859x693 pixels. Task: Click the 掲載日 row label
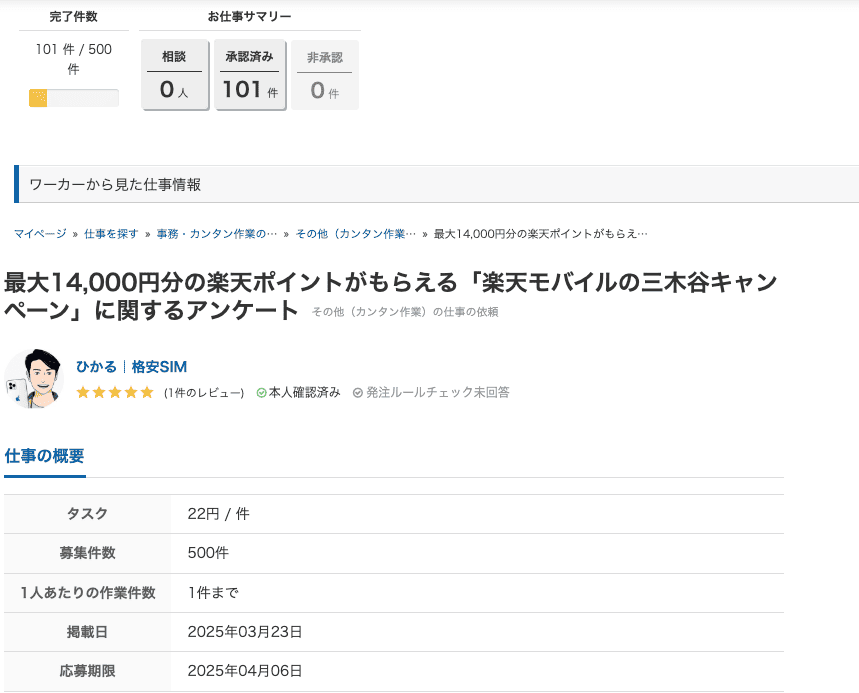click(x=87, y=632)
